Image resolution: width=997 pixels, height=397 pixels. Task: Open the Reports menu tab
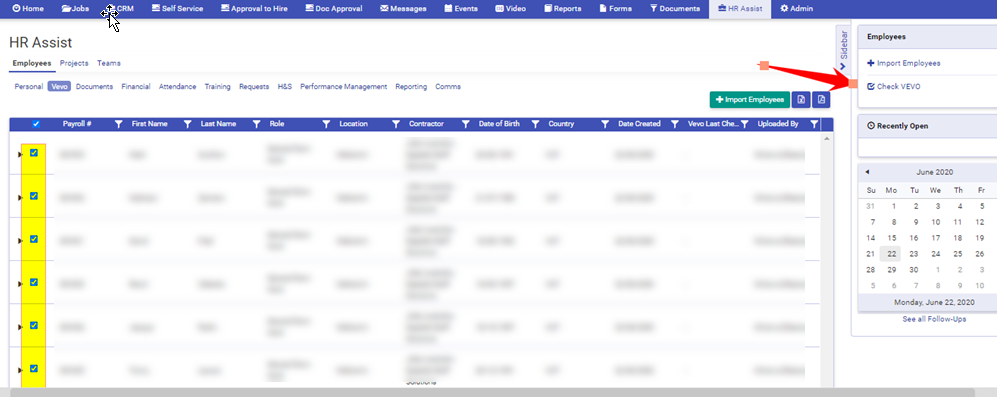coord(563,9)
